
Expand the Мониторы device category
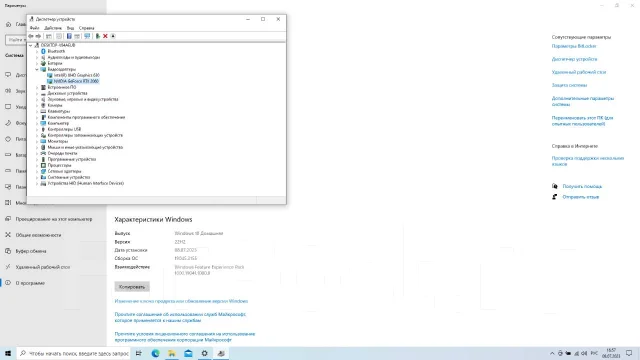click(37, 141)
